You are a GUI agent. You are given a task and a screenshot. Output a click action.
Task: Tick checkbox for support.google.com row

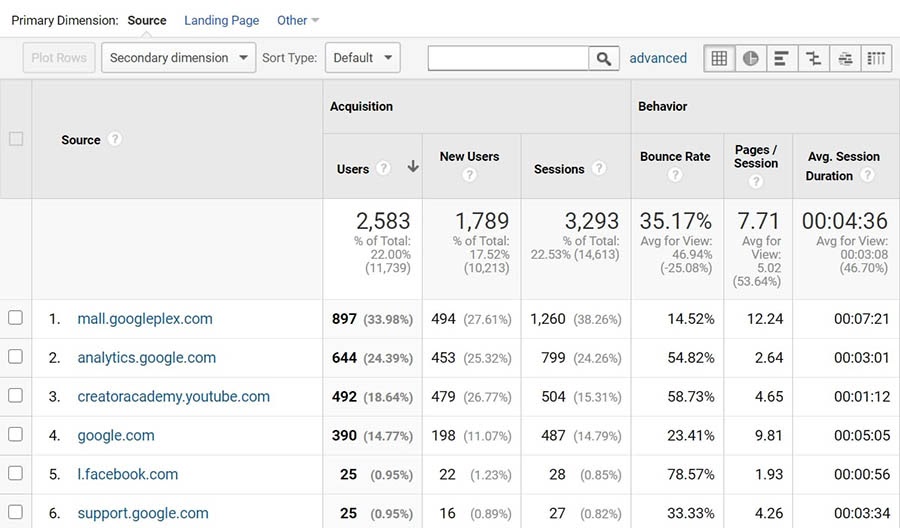[x=15, y=513]
